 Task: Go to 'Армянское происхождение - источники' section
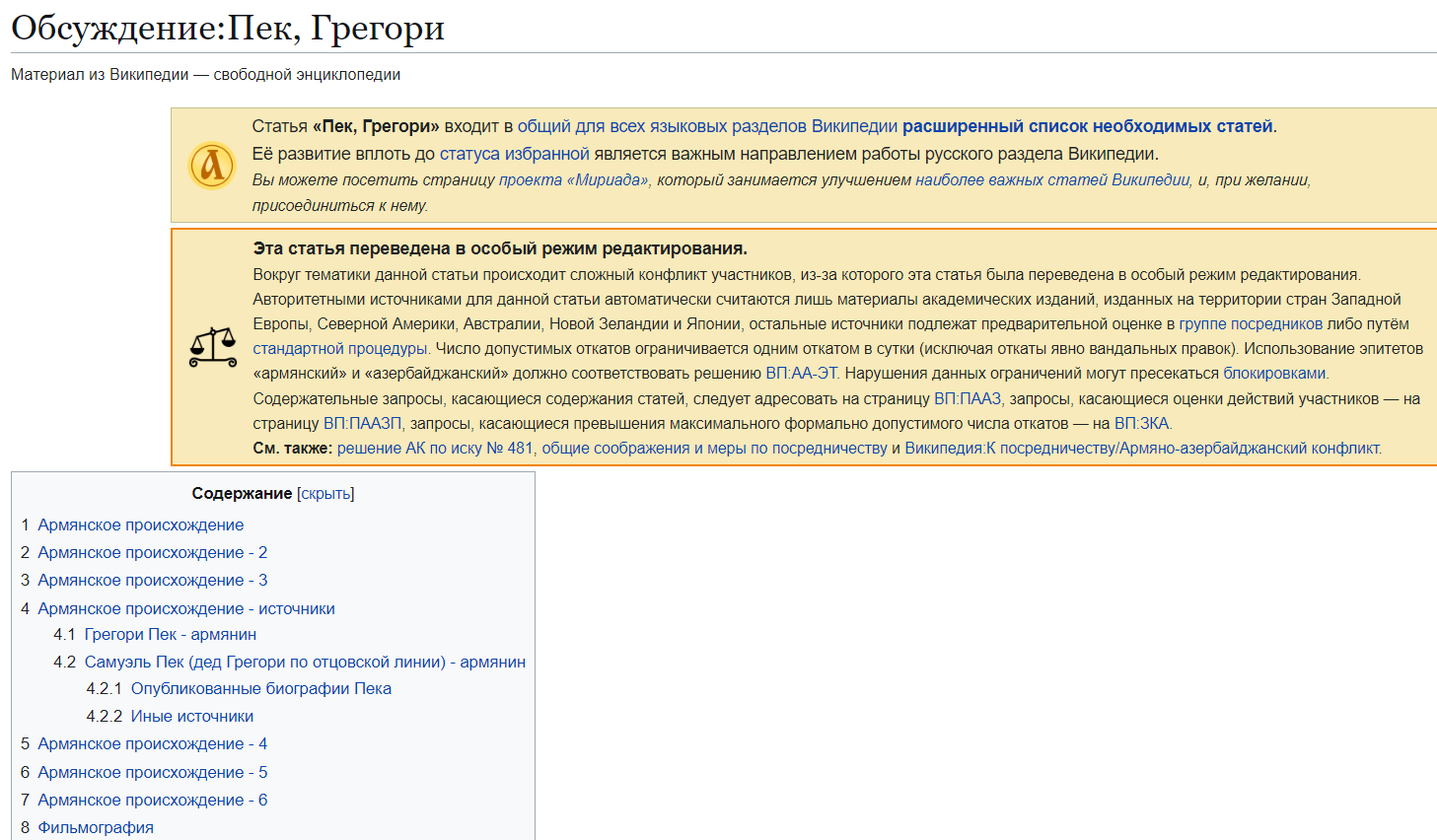pyautogui.click(x=186, y=609)
